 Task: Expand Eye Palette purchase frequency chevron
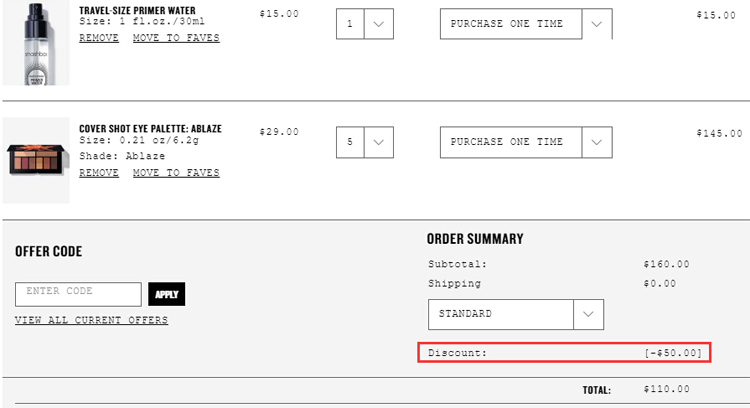click(596, 142)
